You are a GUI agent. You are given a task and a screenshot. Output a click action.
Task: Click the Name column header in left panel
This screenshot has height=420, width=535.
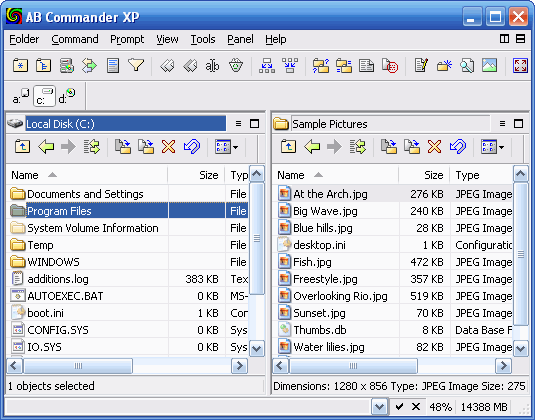(x=87, y=175)
